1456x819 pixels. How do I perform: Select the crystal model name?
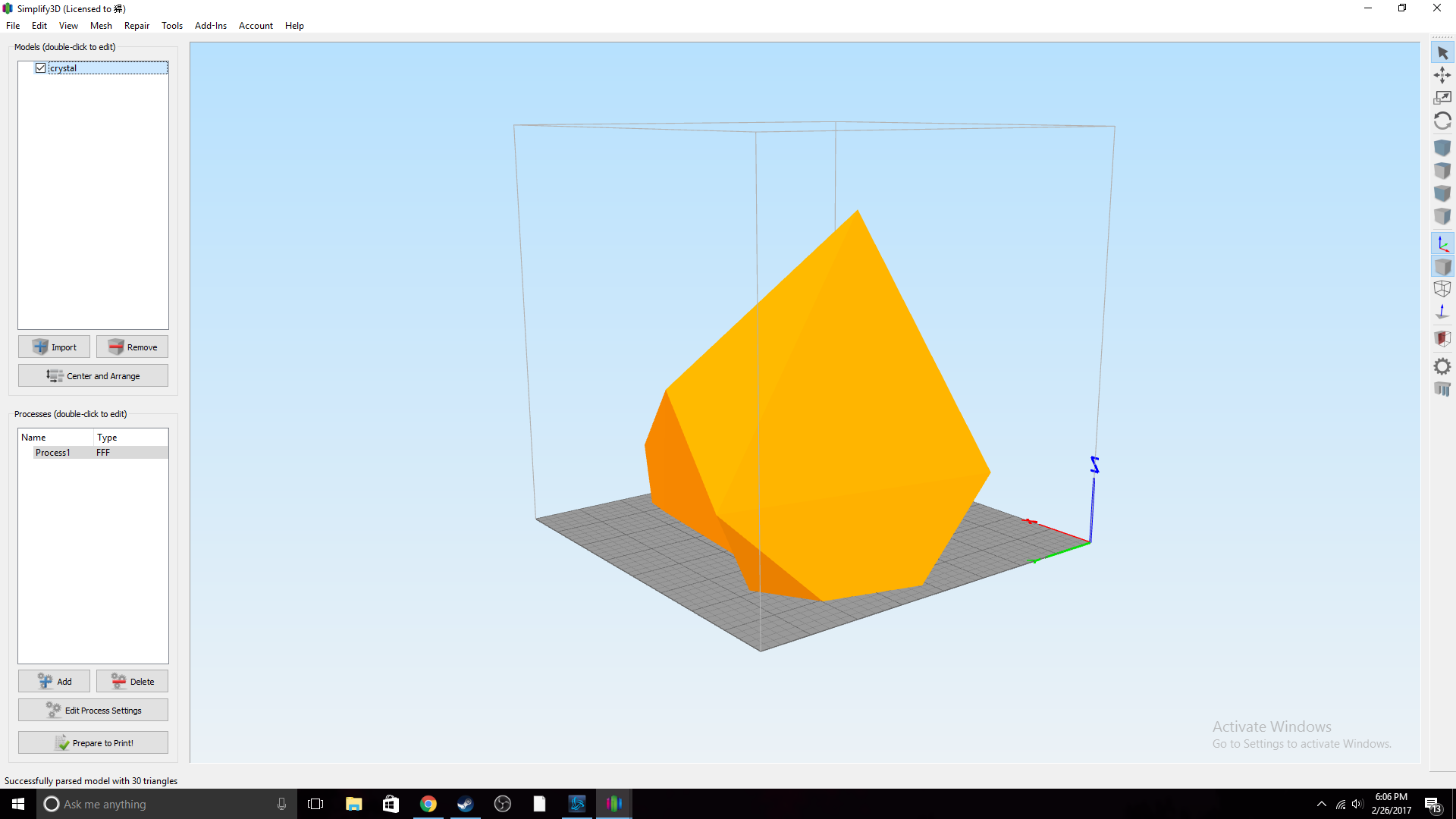[x=64, y=68]
